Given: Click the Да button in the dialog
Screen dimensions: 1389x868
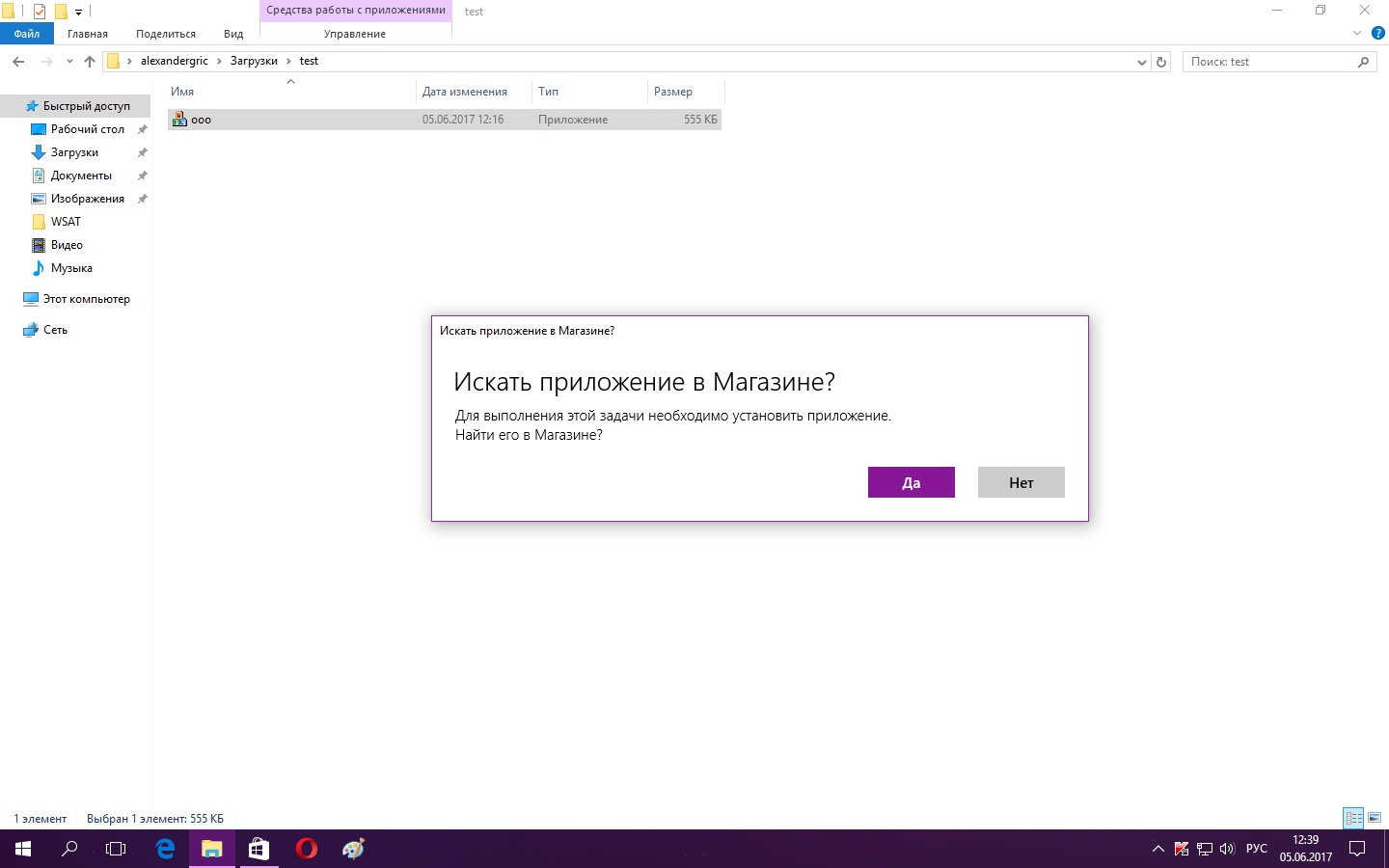Looking at the screenshot, I should tap(912, 482).
